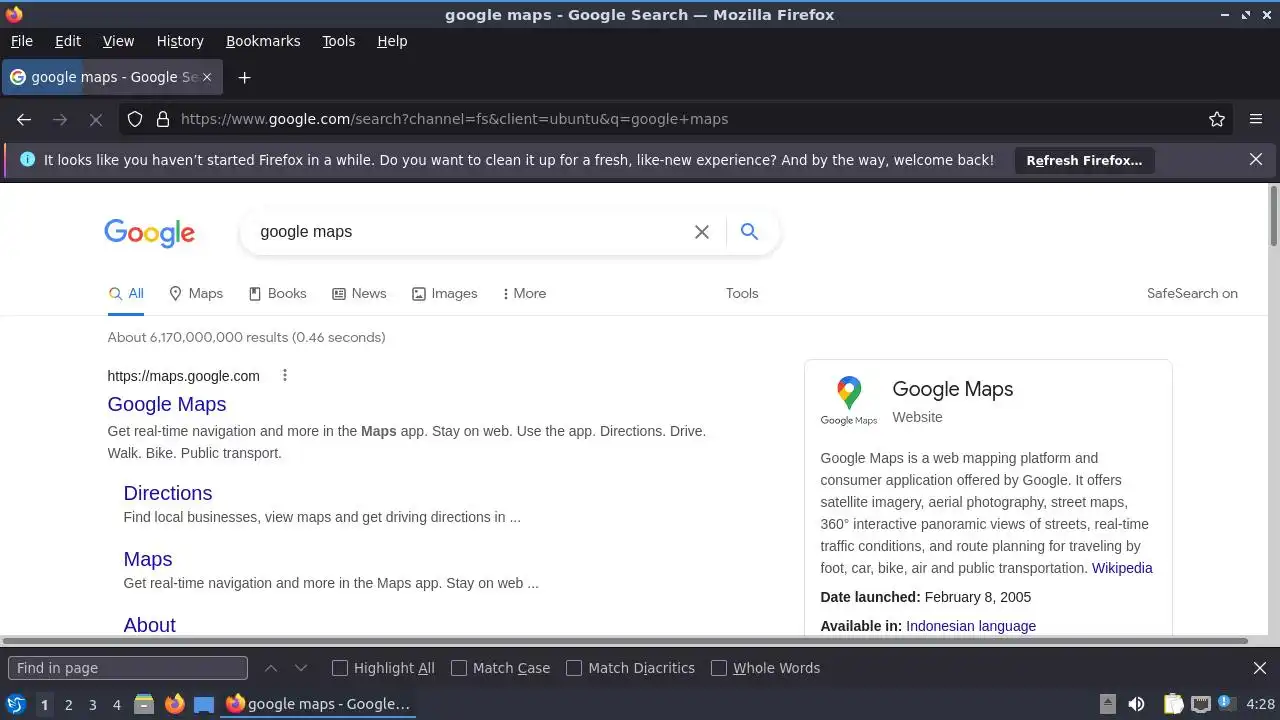Screen dimensions: 1280x720
Task: Switch to Images search tab
Action: [x=445, y=293]
